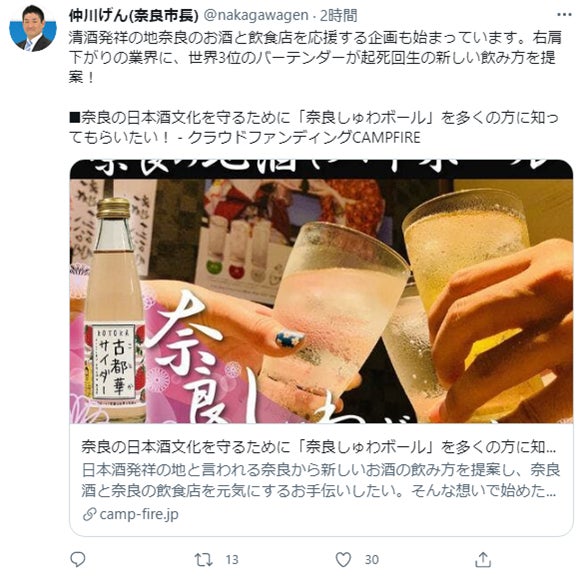
Task: Click the card description starting 日本酒発祥の地
Action: pyautogui.click(x=320, y=480)
